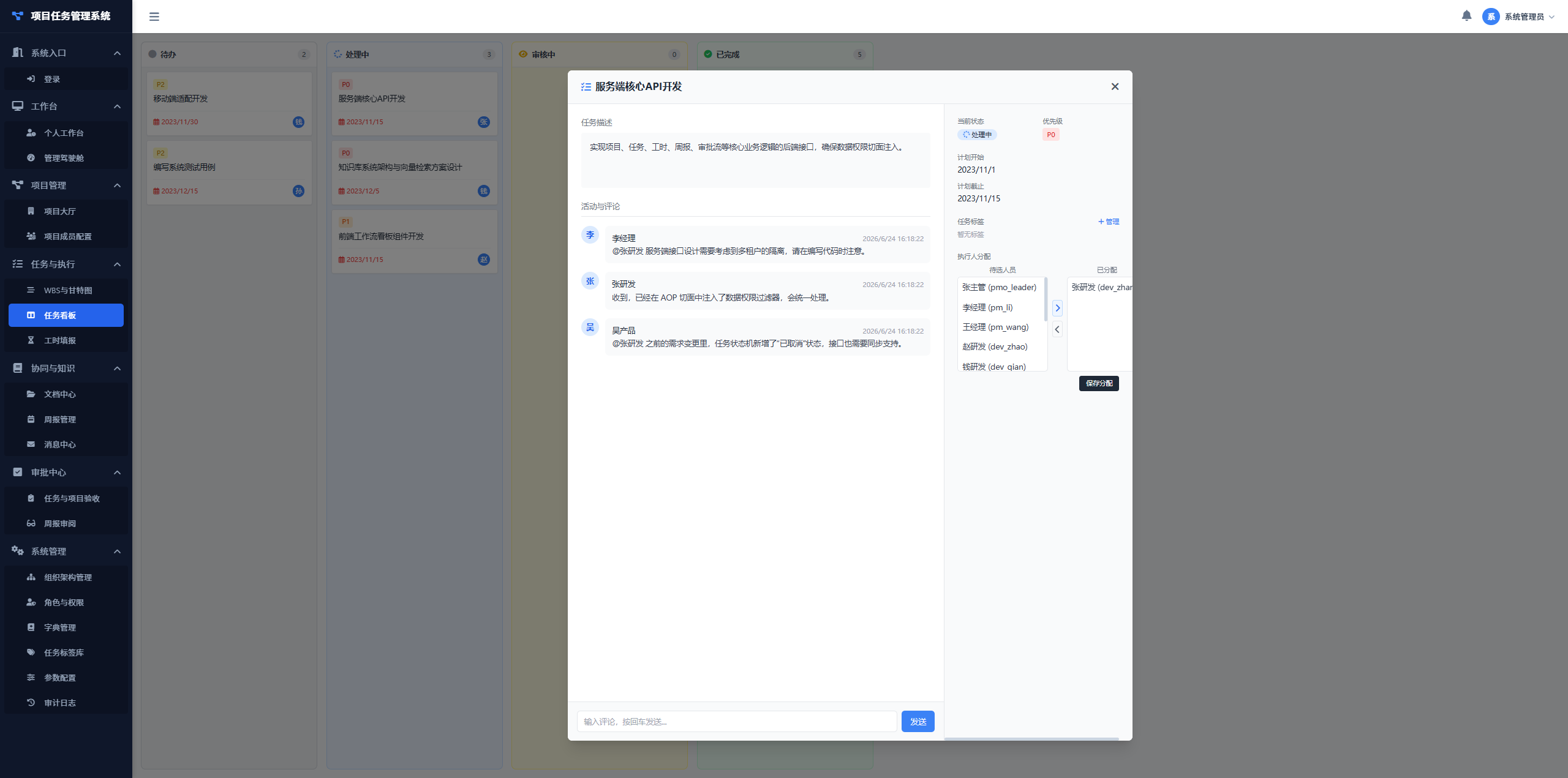Screen dimensions: 1568x778
Task: Click the 保存分配 button
Action: (x=1099, y=383)
